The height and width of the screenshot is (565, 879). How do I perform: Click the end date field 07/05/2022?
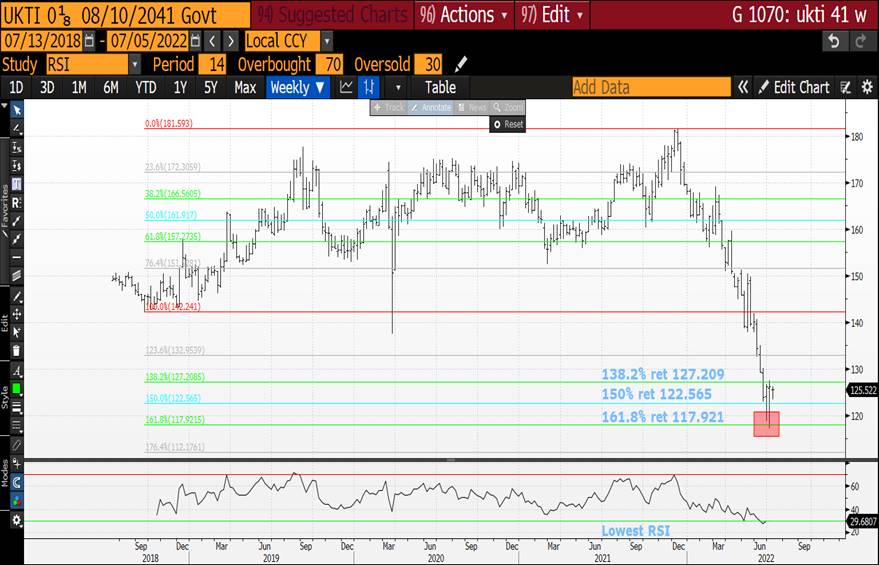pos(148,41)
